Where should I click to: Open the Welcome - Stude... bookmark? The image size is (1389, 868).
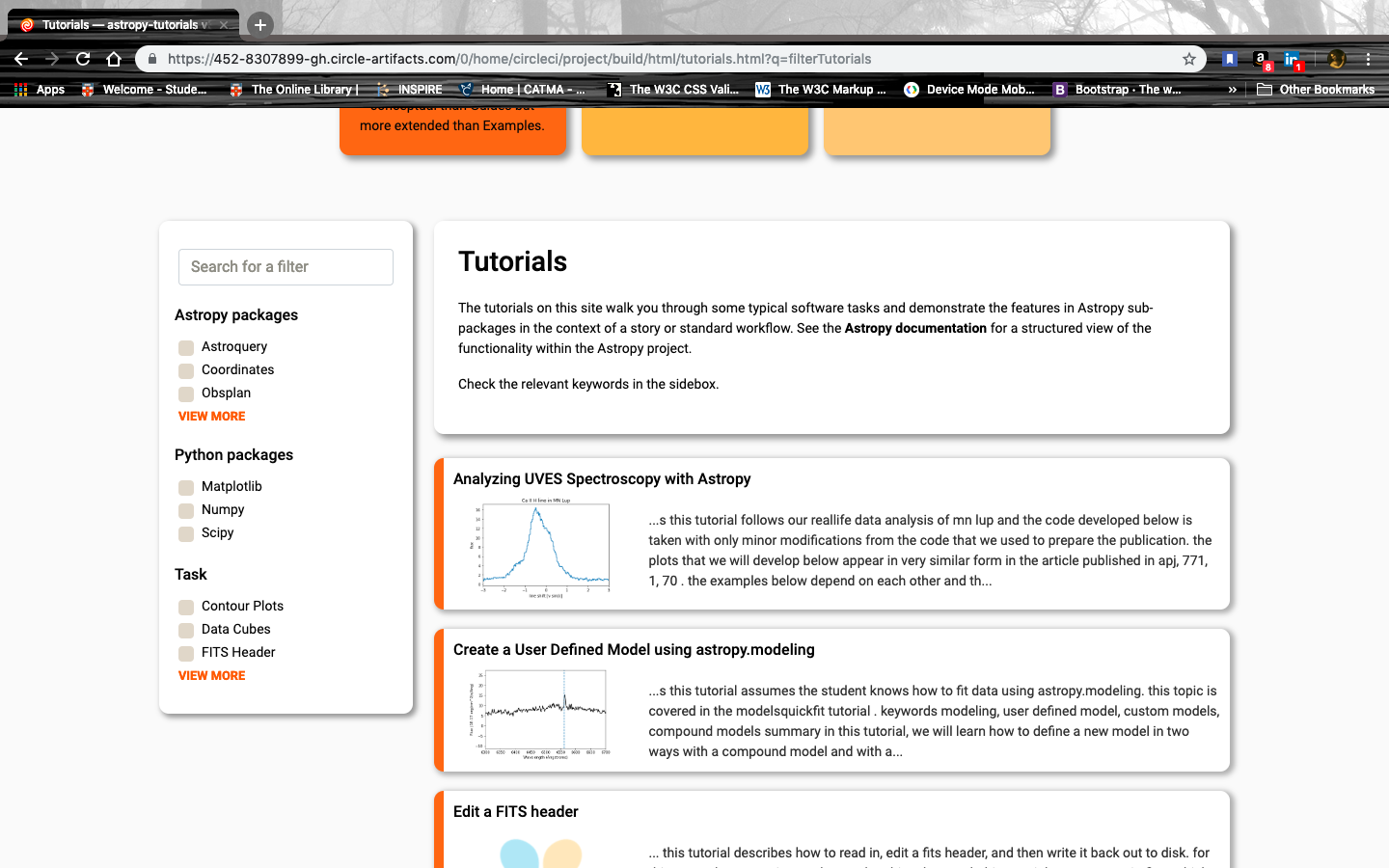(145, 90)
